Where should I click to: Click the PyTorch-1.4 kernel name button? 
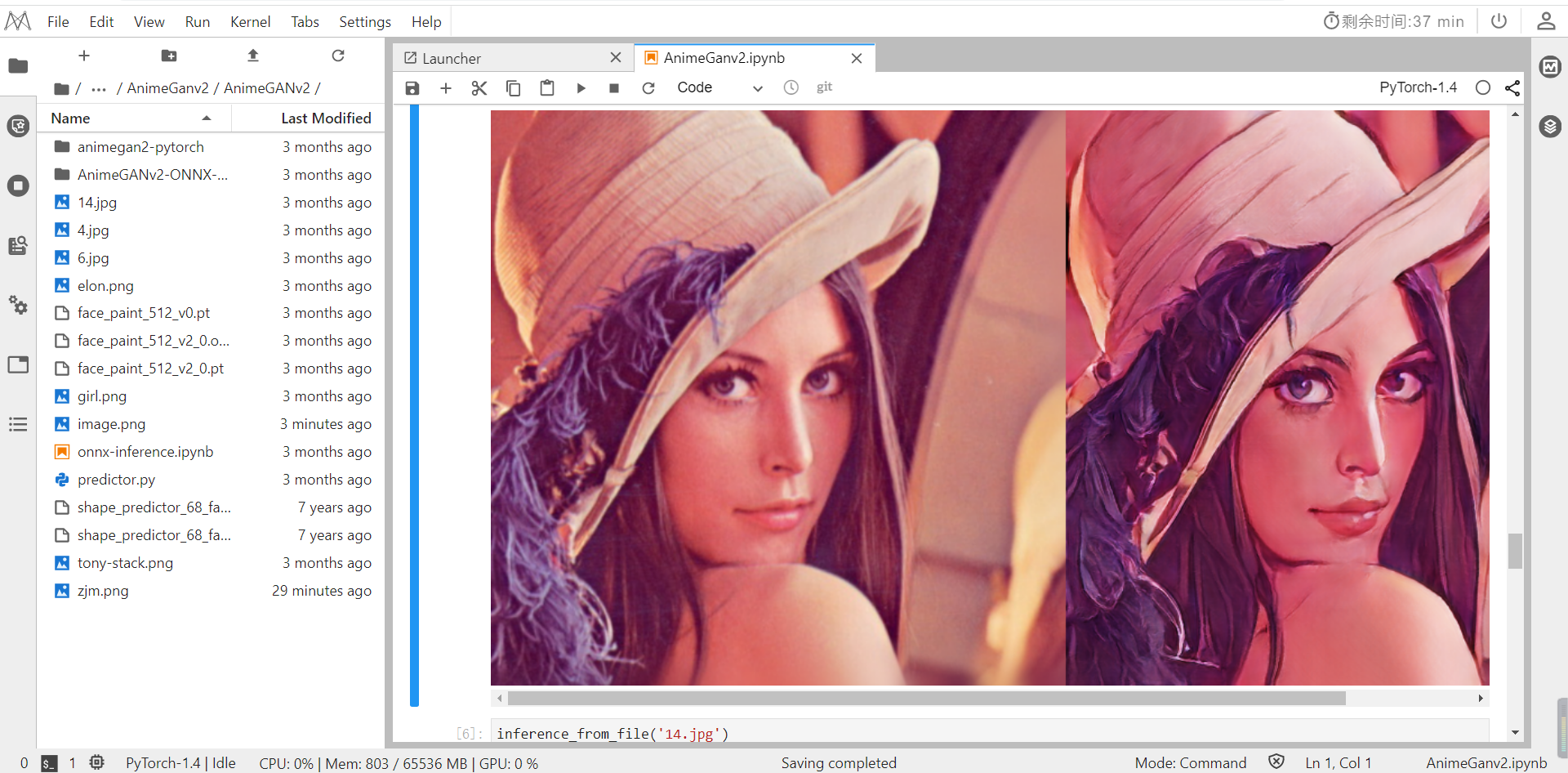[x=1418, y=87]
